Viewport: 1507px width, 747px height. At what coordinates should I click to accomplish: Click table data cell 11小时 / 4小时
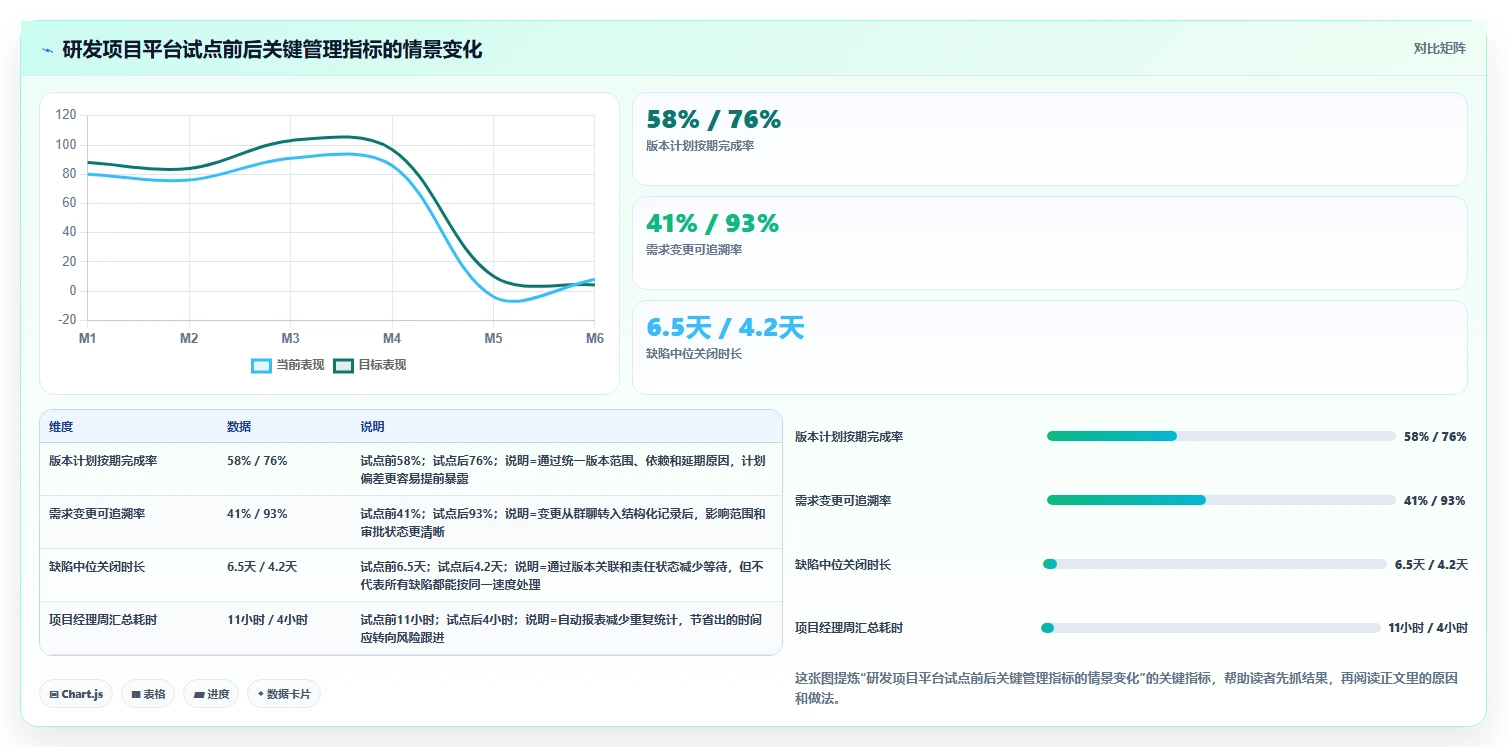267,620
